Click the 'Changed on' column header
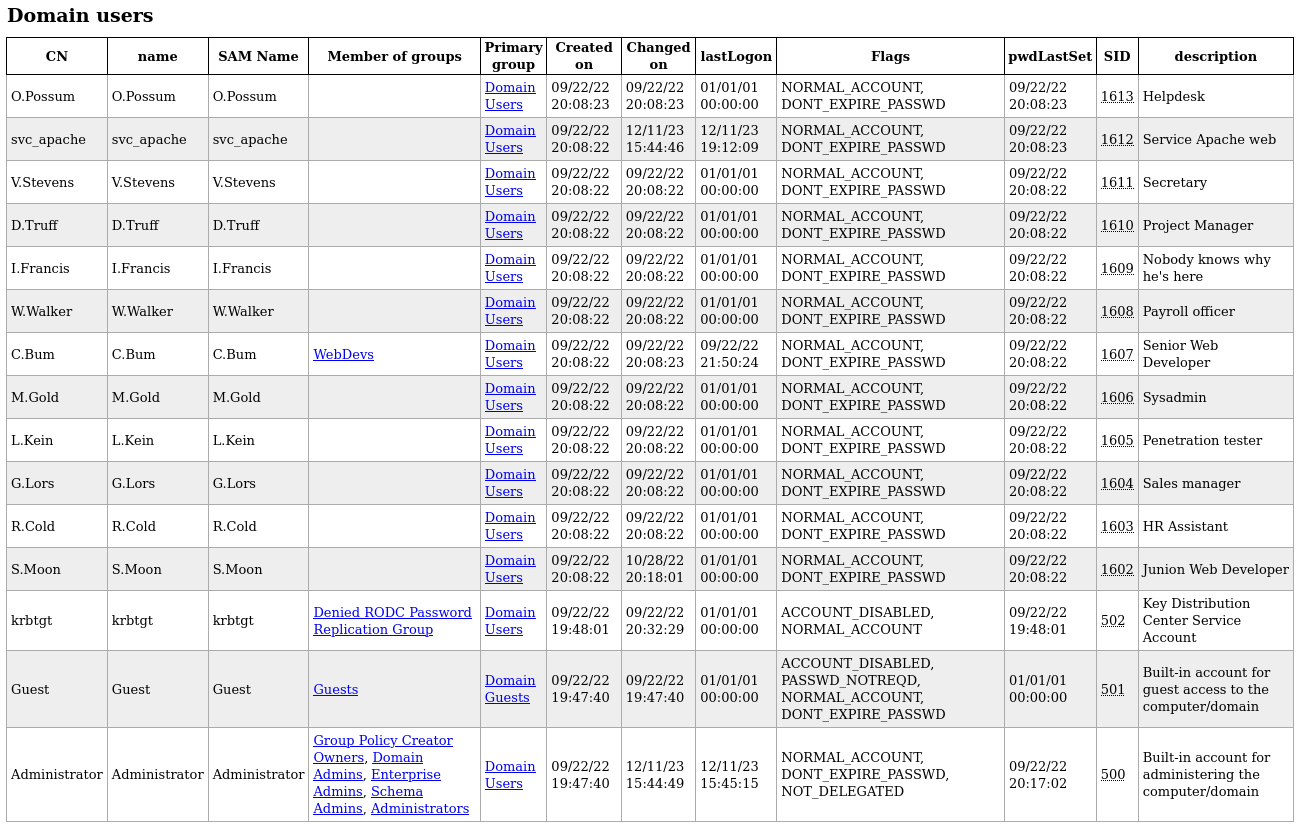This screenshot has height=828, width=1301. [658, 56]
